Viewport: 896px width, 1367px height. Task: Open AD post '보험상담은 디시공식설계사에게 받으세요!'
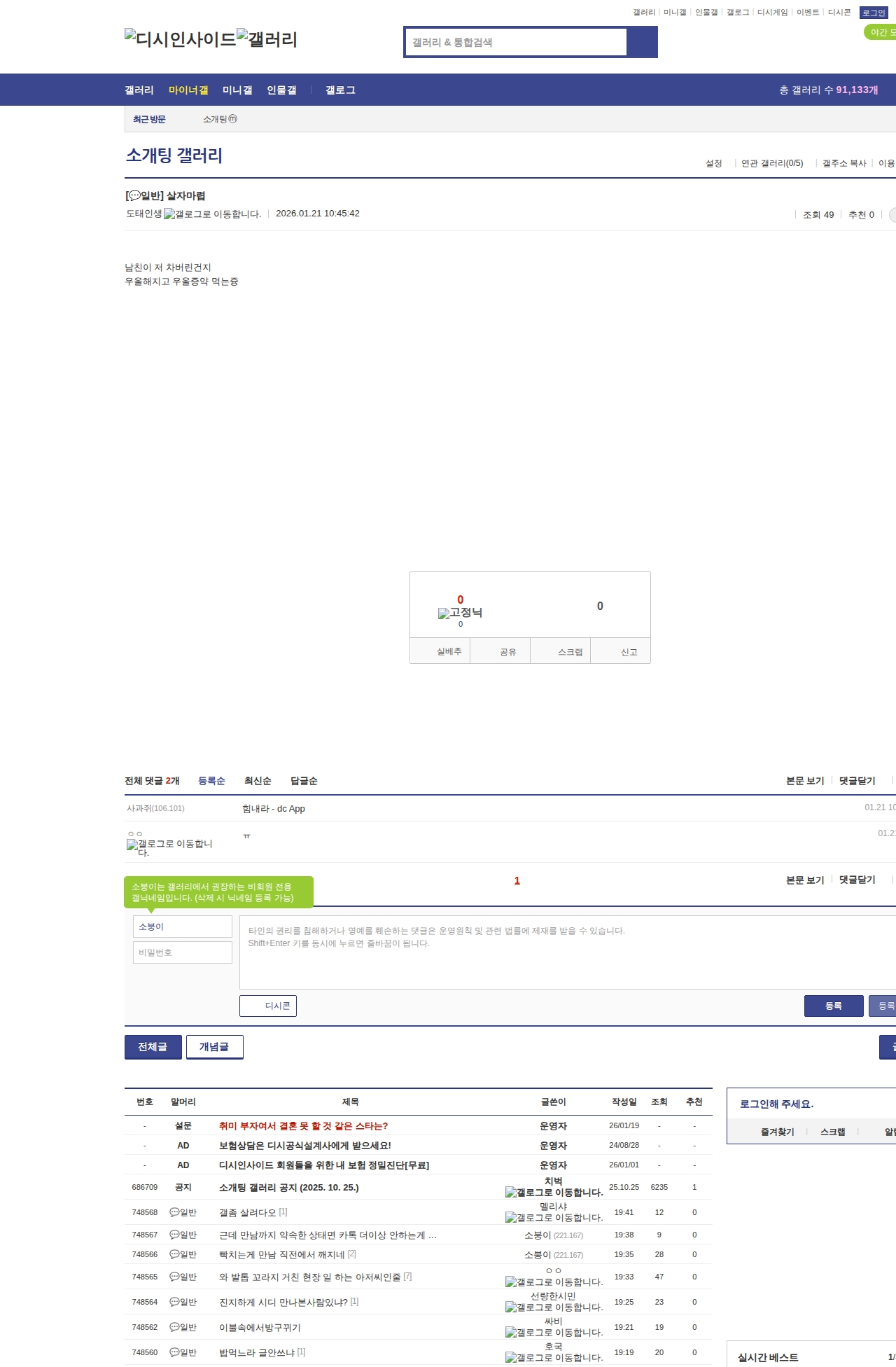305,1145
